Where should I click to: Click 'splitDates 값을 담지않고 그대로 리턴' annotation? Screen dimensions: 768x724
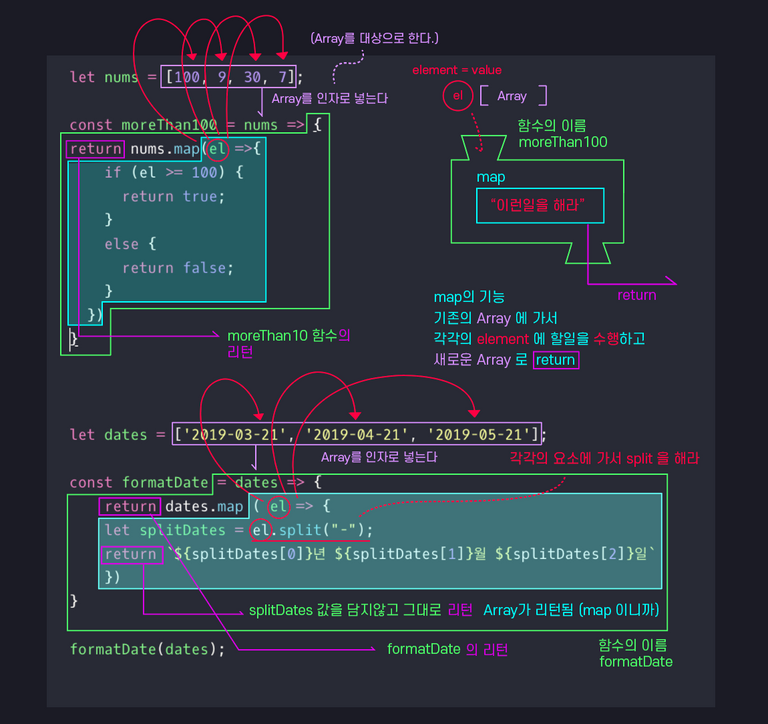pos(360,610)
